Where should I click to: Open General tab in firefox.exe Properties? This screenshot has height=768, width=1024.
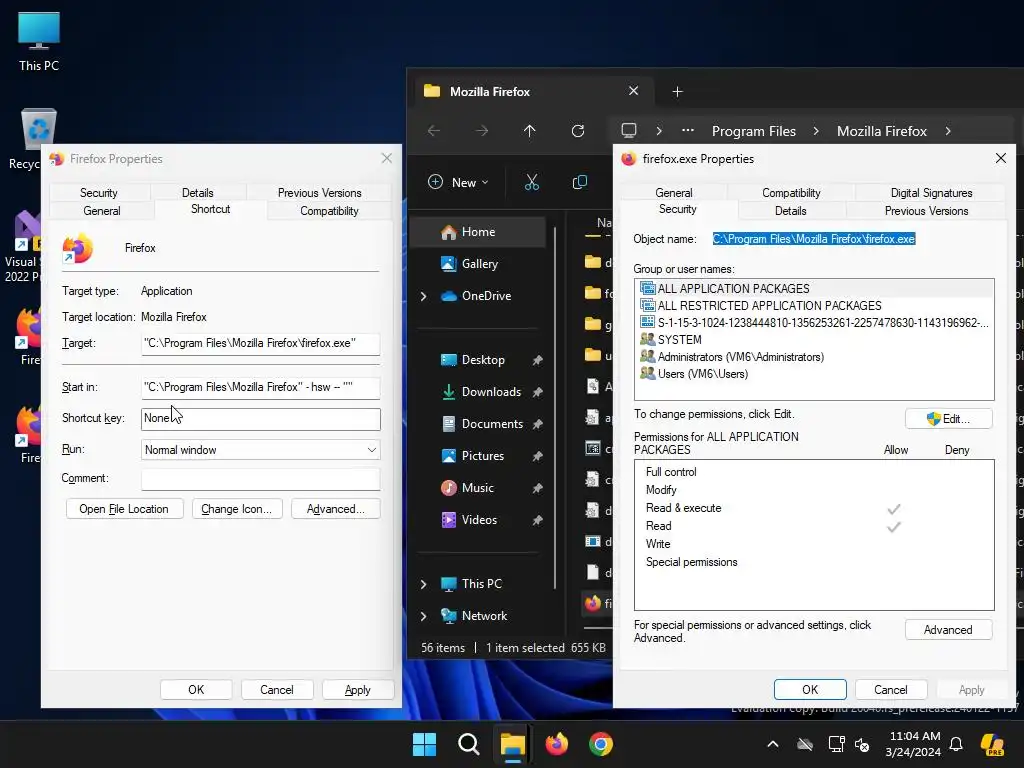[674, 193]
